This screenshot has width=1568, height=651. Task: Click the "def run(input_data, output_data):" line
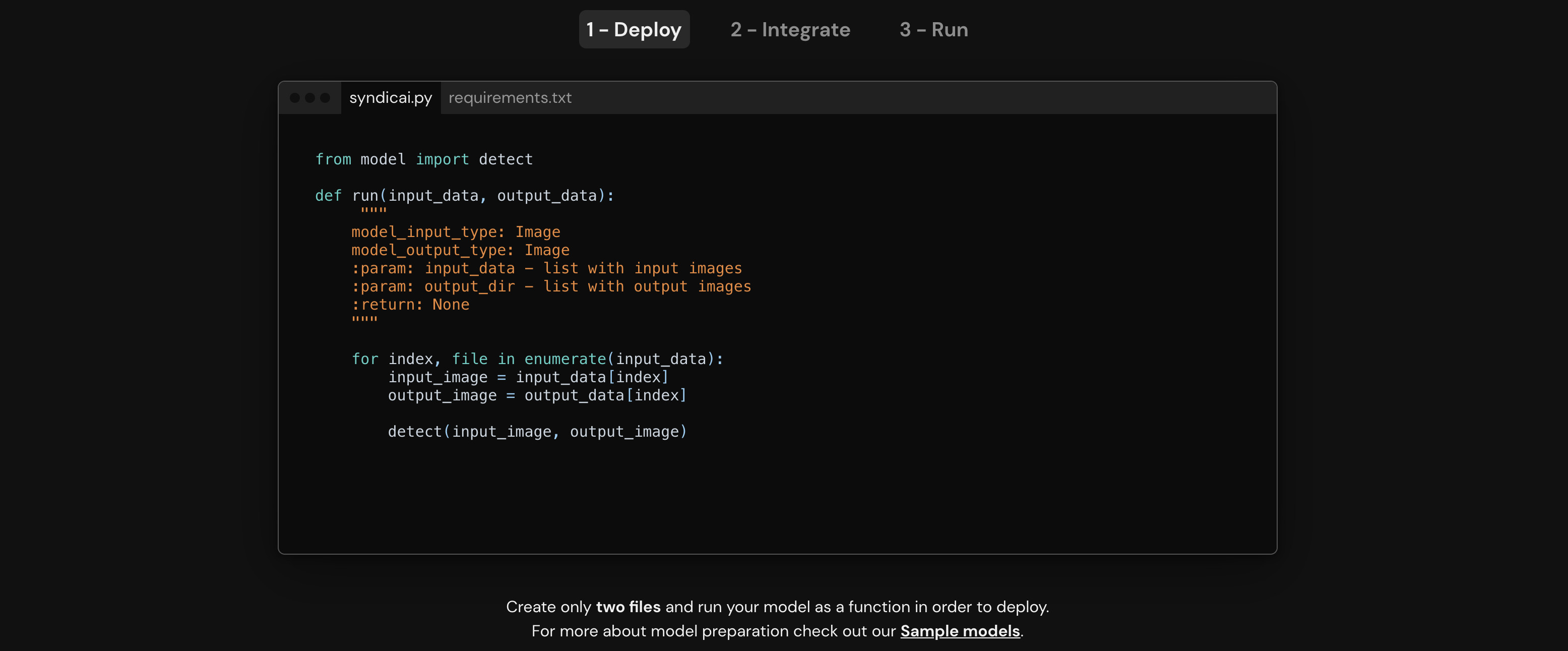pos(465,196)
